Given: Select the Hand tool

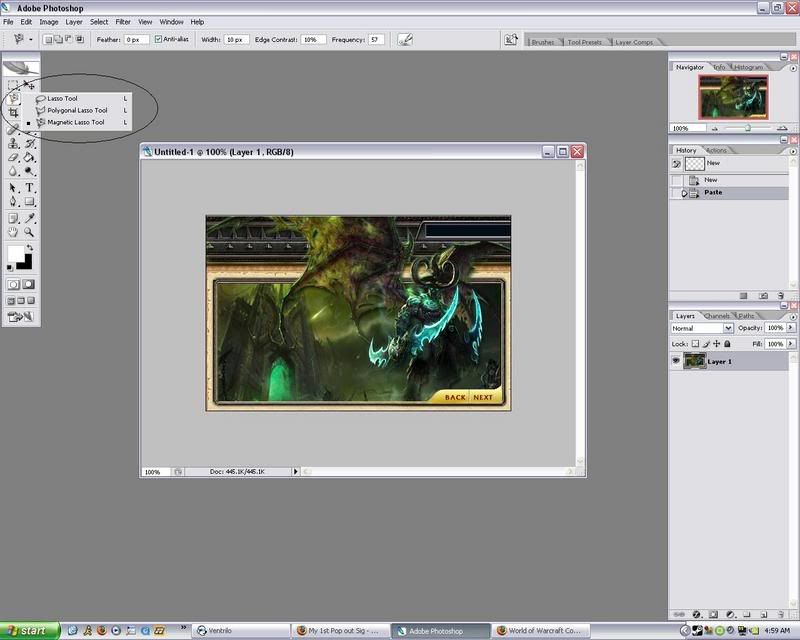Looking at the screenshot, I should 13,232.
